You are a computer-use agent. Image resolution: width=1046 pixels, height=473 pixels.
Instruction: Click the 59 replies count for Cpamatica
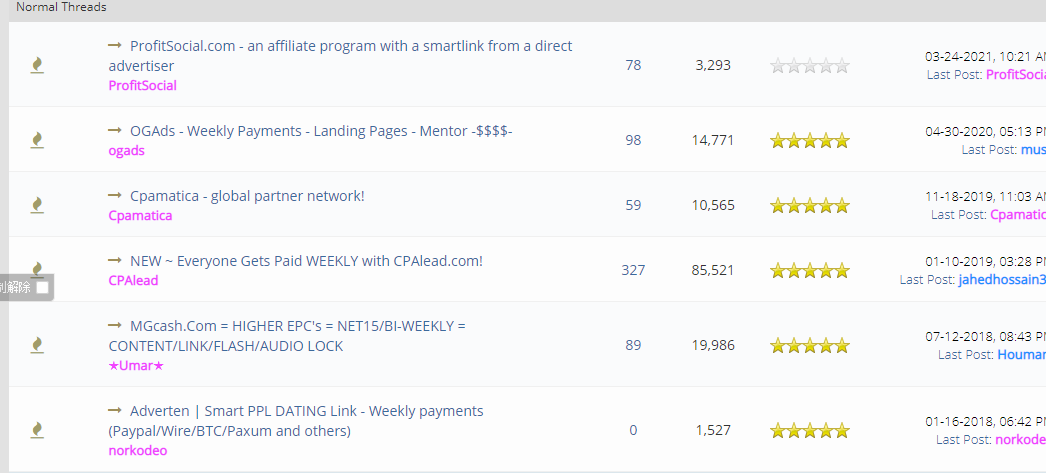pos(633,205)
